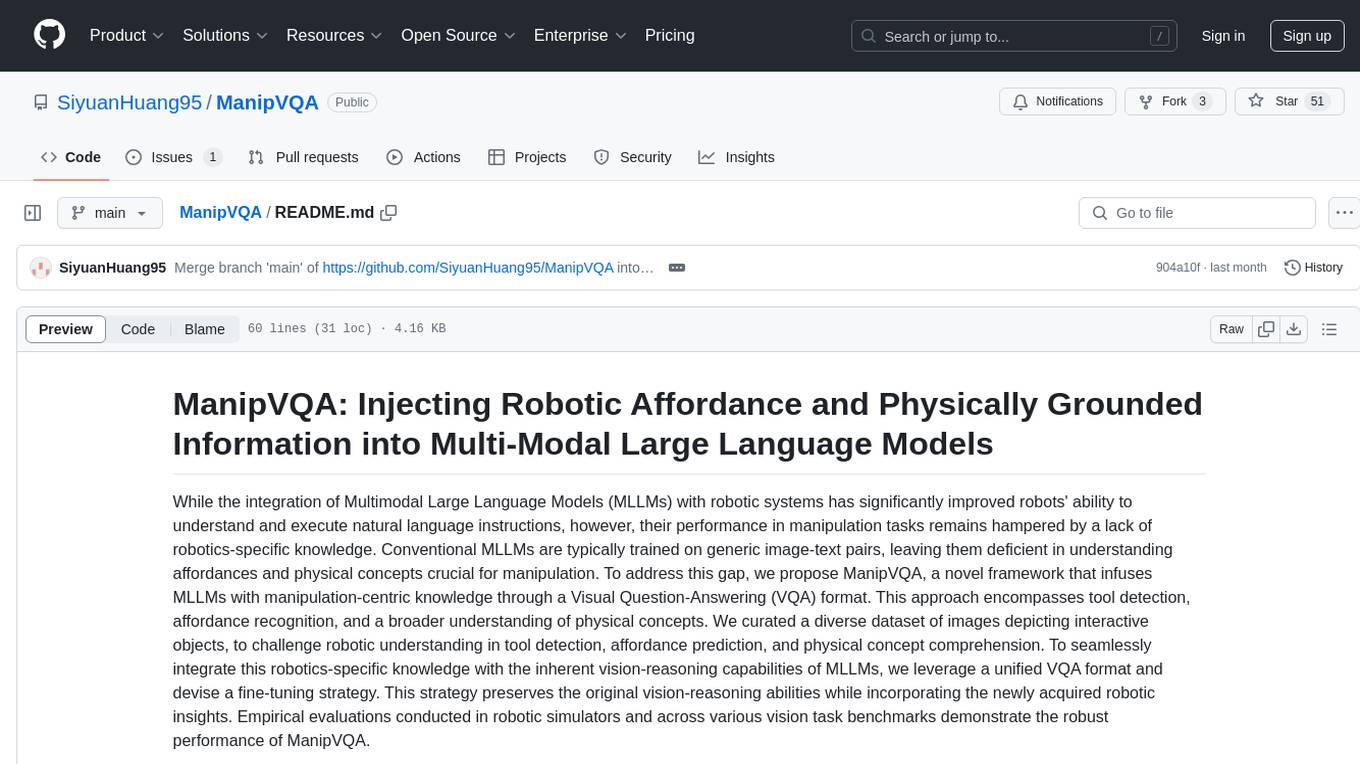The image size is (1360, 764).
Task: Switch to the Pull requests tab
Action: pos(303,157)
